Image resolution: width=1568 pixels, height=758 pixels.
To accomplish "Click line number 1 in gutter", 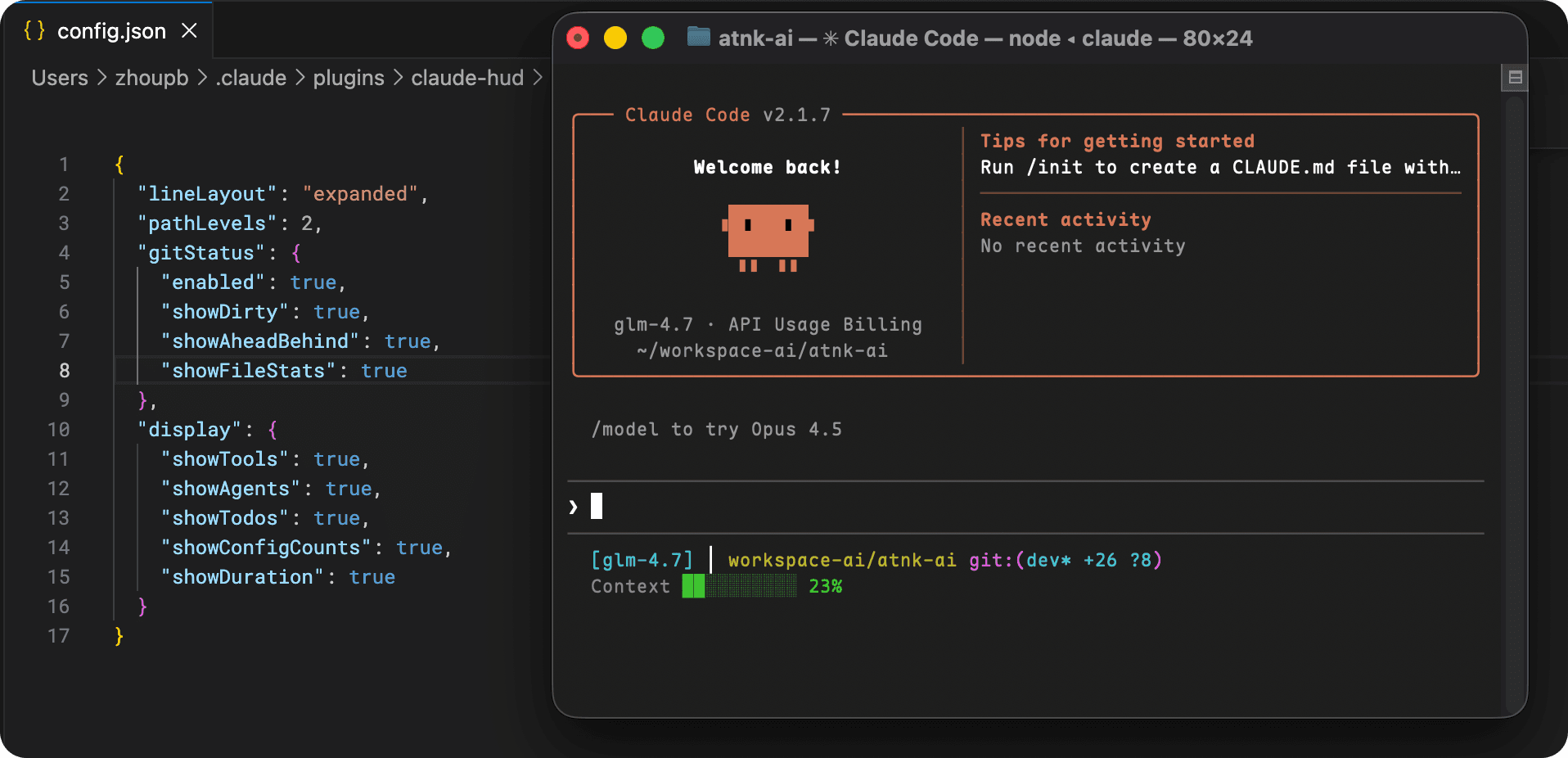I will coord(64,165).
